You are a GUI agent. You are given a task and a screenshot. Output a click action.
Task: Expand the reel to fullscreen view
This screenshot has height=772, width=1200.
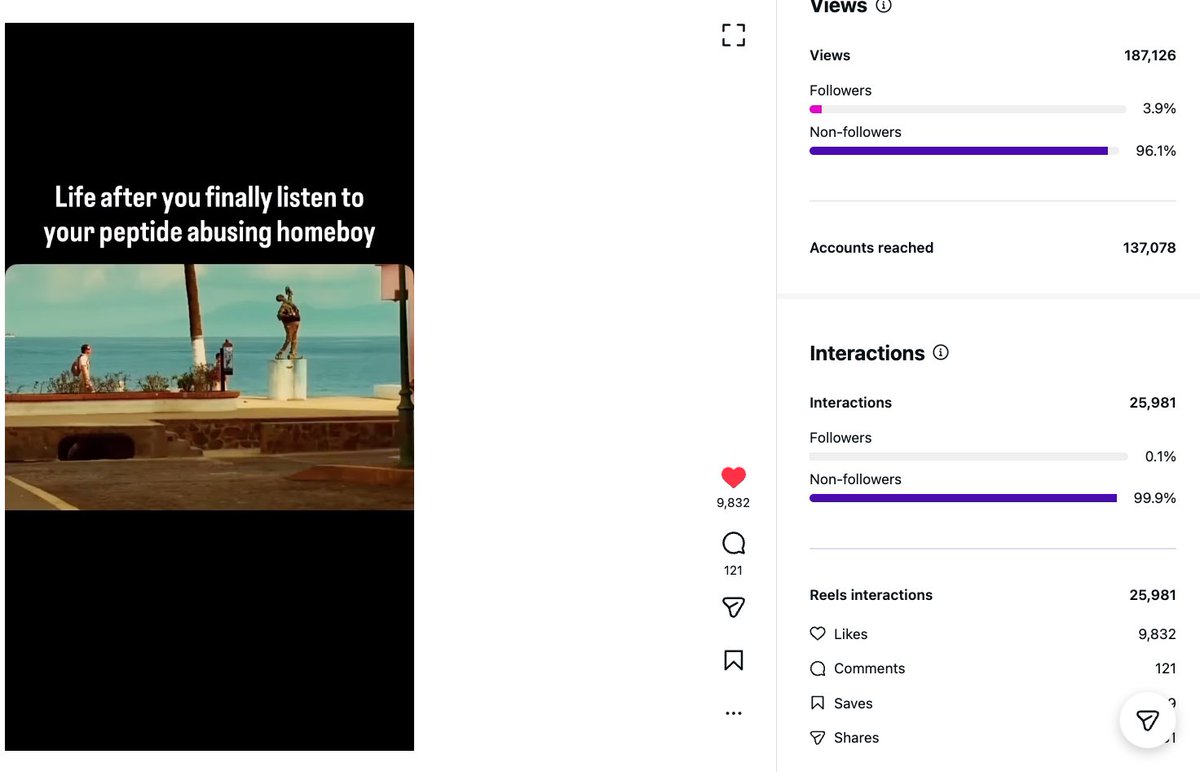733,36
